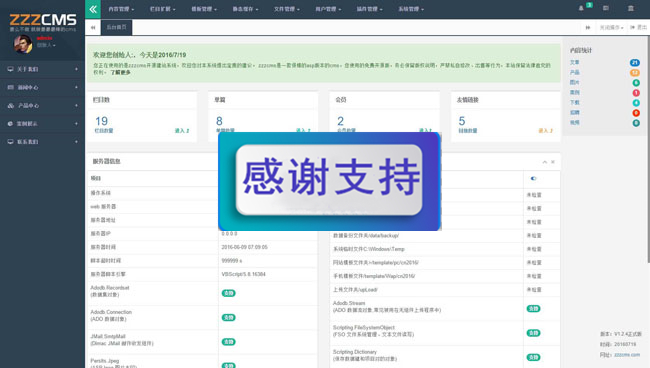Viewport: 650px width, 368px height.
Task: Click the green support badge for Scripting.Dictionary
Action: pos(533,357)
